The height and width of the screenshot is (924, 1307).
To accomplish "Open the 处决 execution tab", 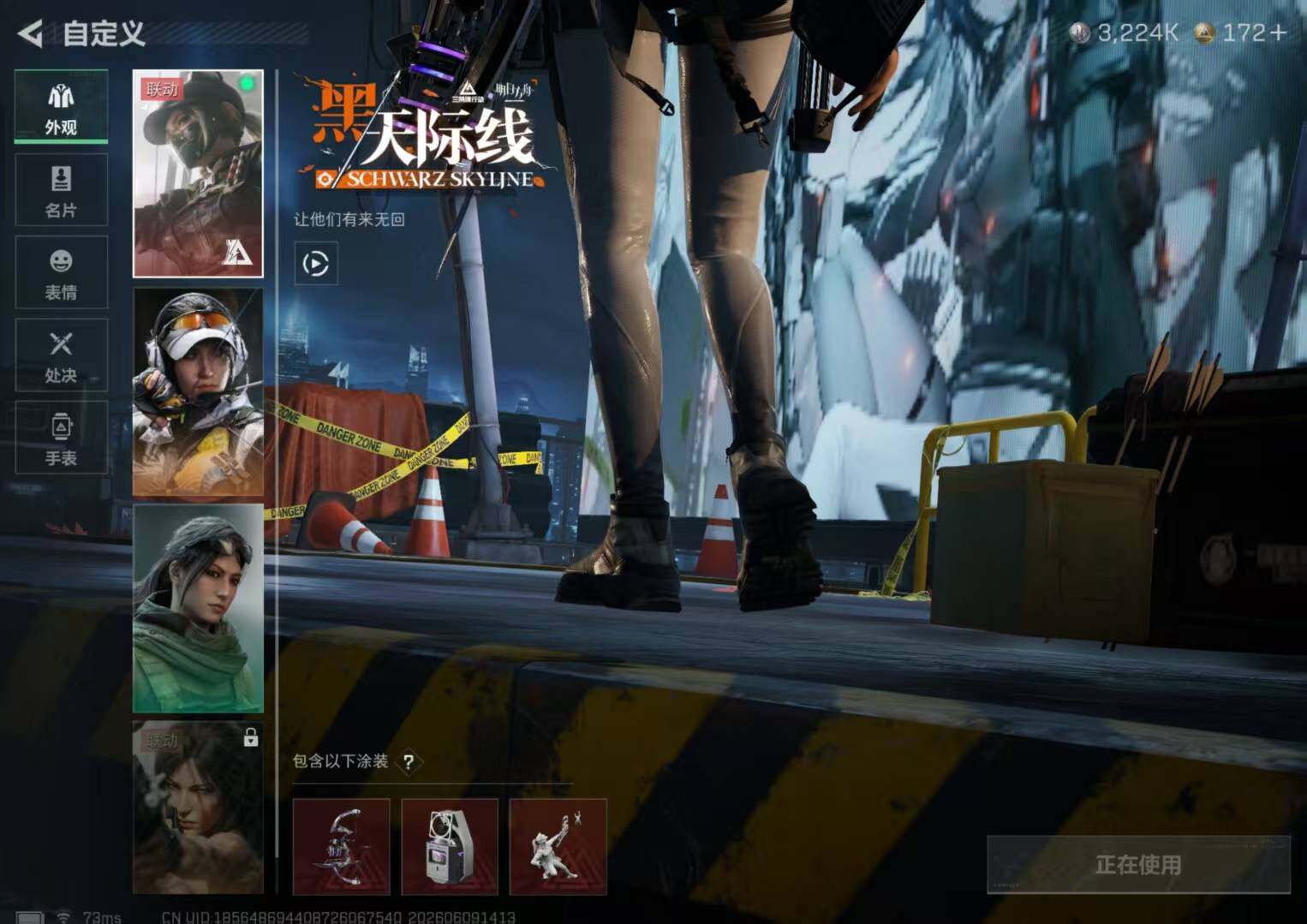I will [x=61, y=355].
